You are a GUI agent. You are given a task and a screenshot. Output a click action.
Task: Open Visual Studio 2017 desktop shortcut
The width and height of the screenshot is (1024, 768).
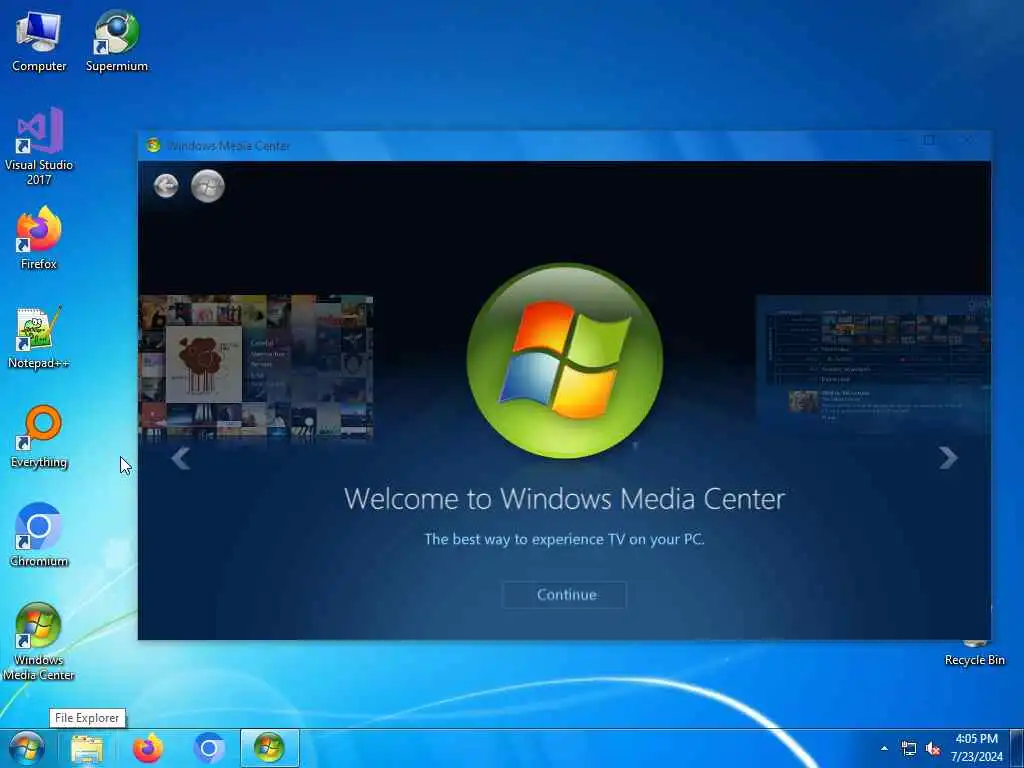(x=39, y=146)
